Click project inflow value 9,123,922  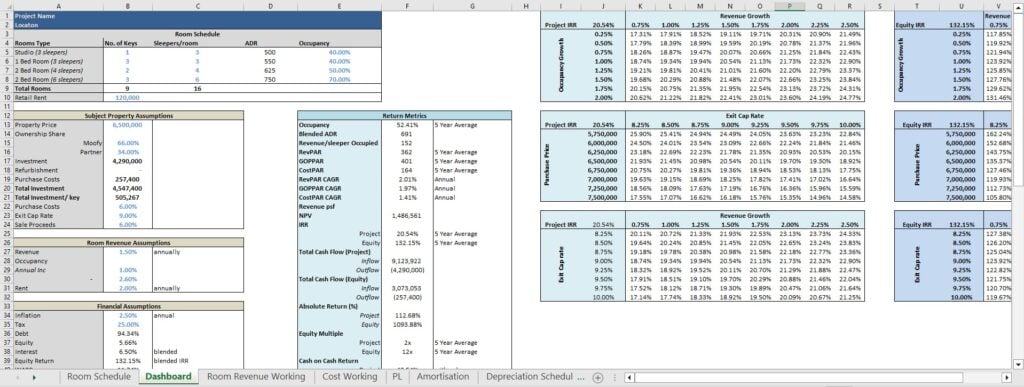point(407,260)
